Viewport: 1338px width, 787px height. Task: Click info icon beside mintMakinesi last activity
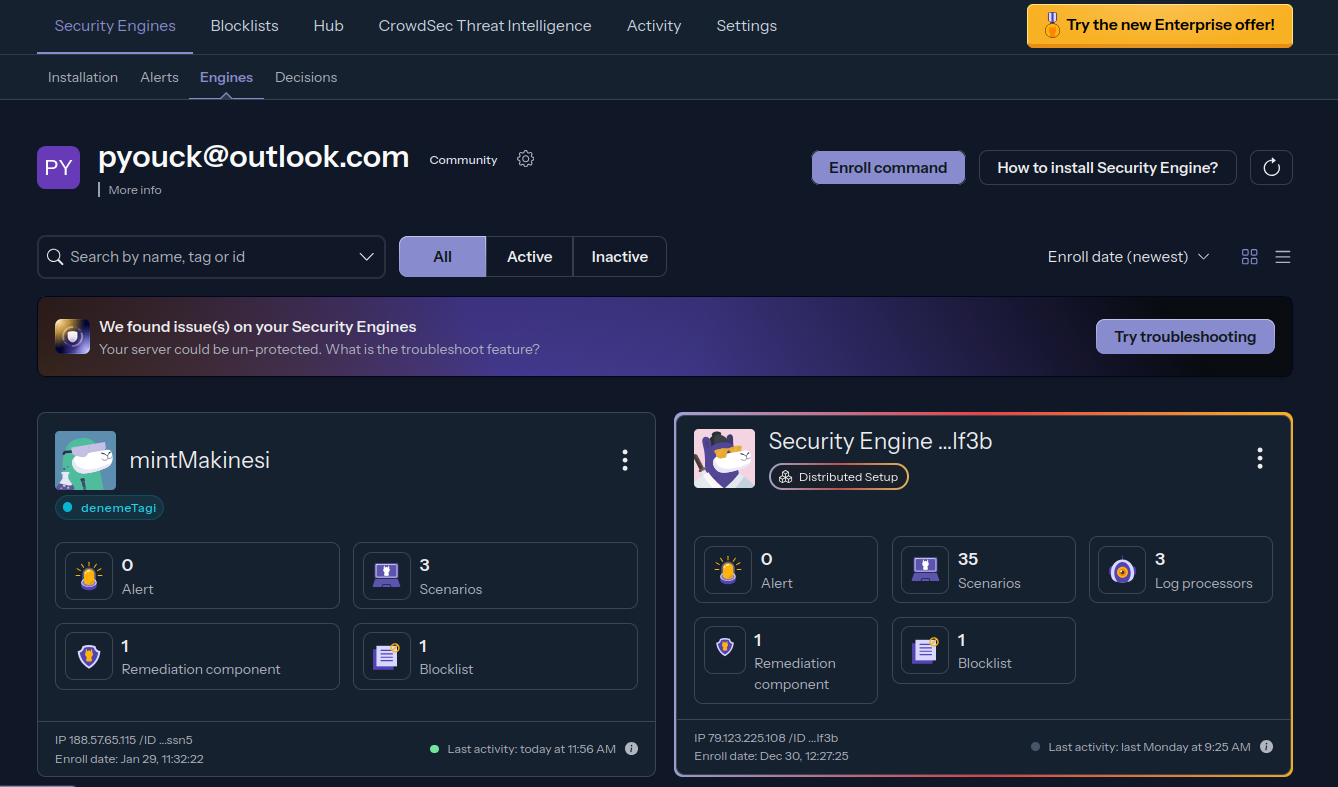click(x=631, y=749)
